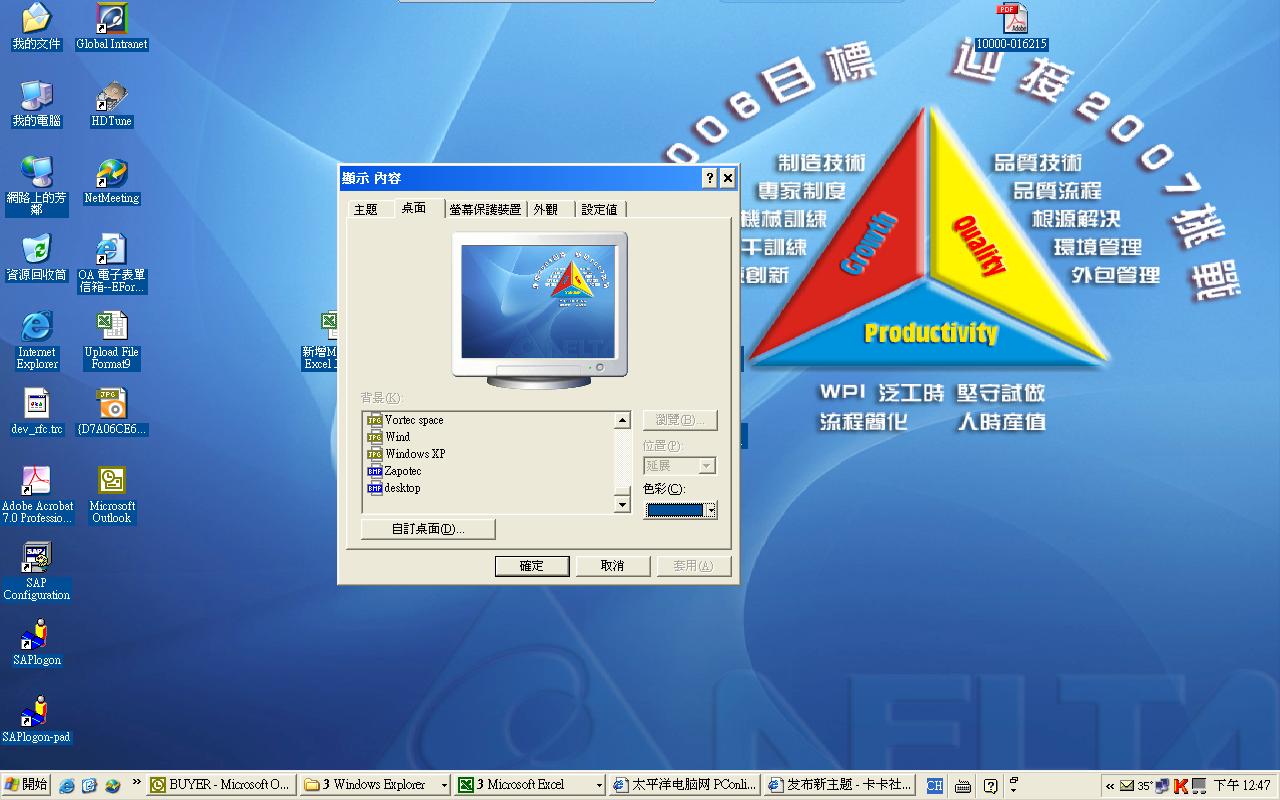Screen dimensions: 1280x800
Task: Click the monitor wallpaper preview
Action: pos(539,300)
